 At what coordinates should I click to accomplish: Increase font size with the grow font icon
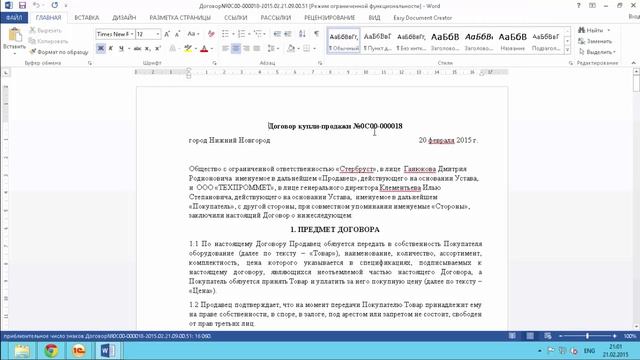click(x=167, y=34)
